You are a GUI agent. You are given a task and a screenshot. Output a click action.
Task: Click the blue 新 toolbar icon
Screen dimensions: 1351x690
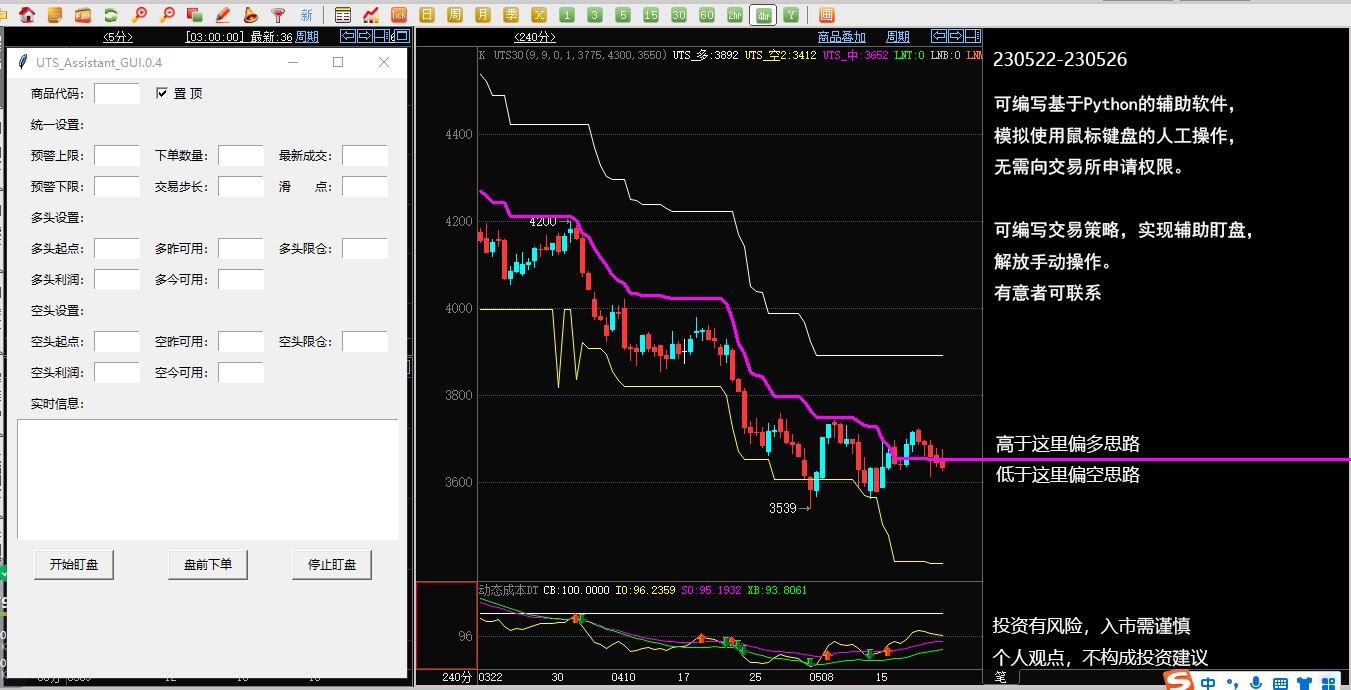(x=306, y=14)
